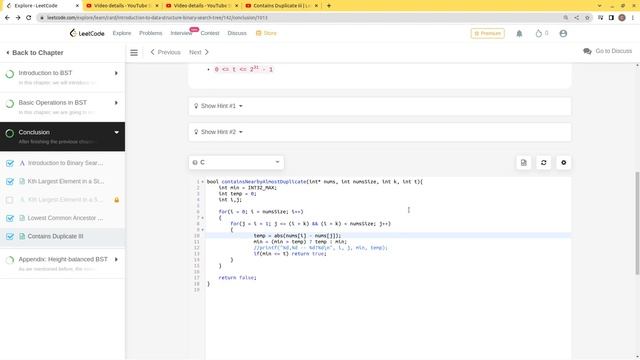Click the zoom magnifier icon in address bar
640x360 pixels.
pos(566,18)
